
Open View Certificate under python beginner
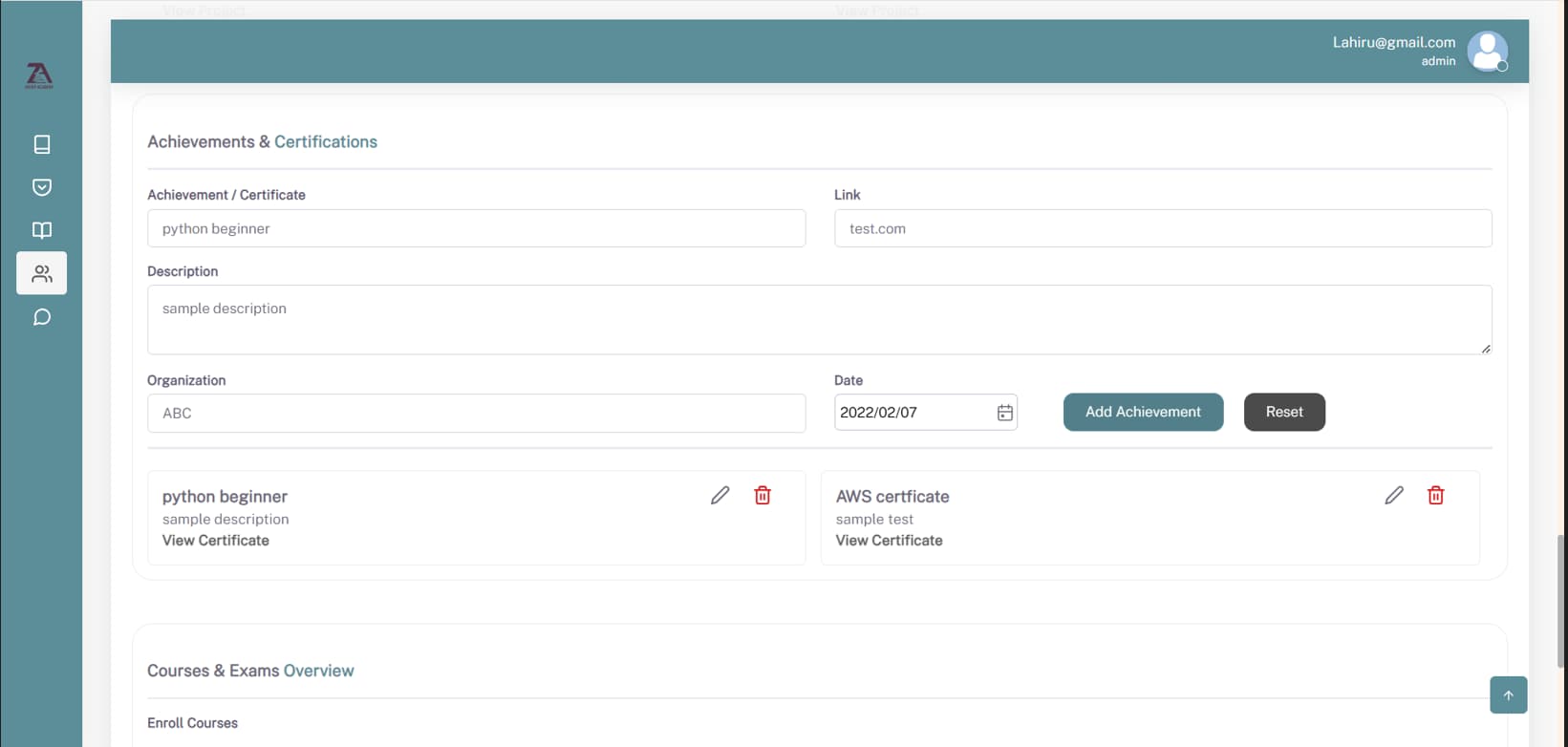(x=216, y=541)
